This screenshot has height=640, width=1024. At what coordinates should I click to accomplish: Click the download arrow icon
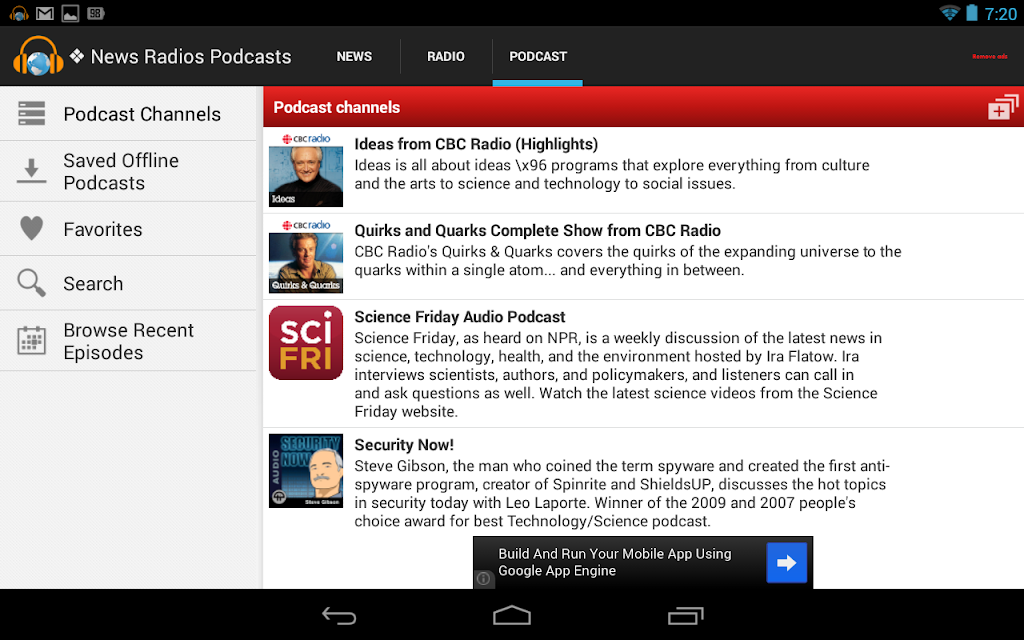[31, 170]
